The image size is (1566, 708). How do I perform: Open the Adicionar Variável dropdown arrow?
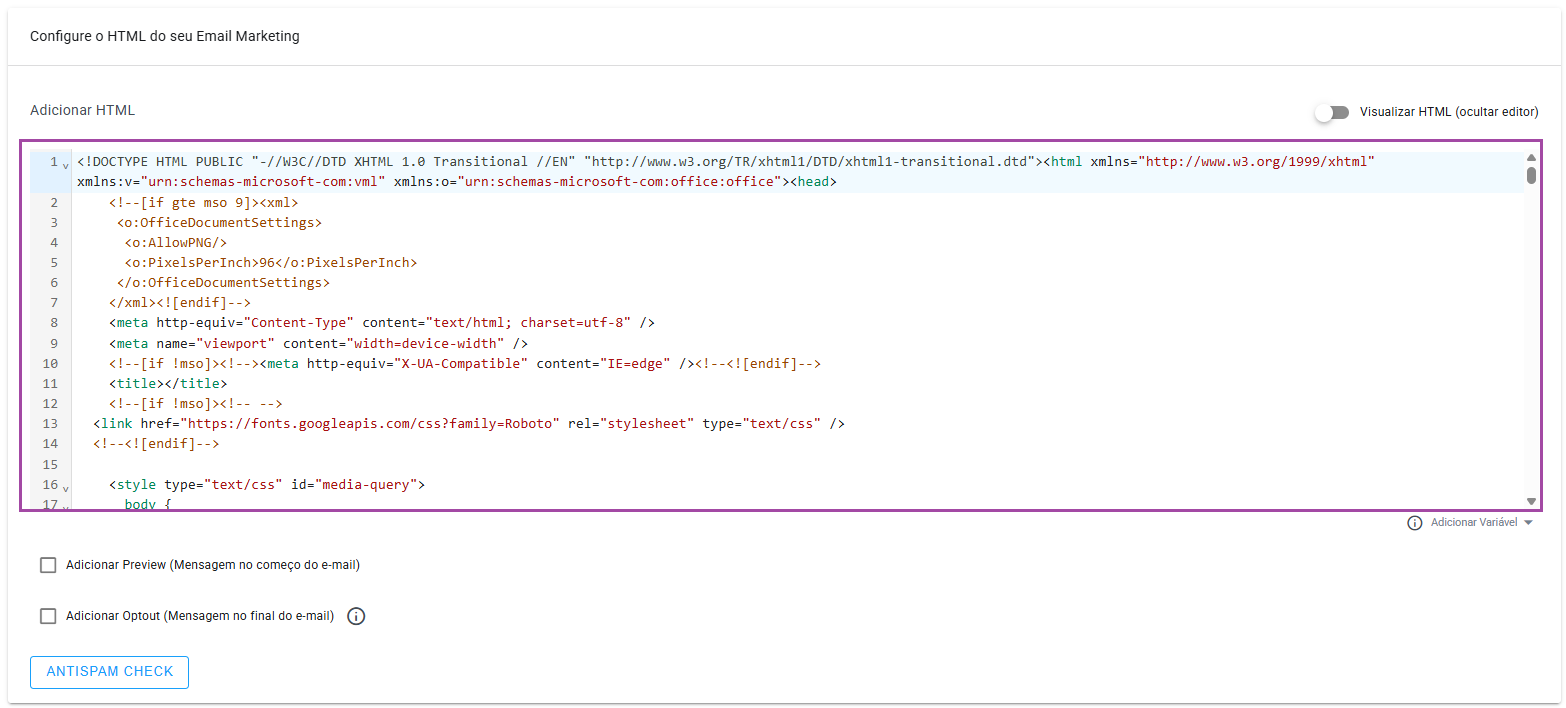click(1527, 523)
